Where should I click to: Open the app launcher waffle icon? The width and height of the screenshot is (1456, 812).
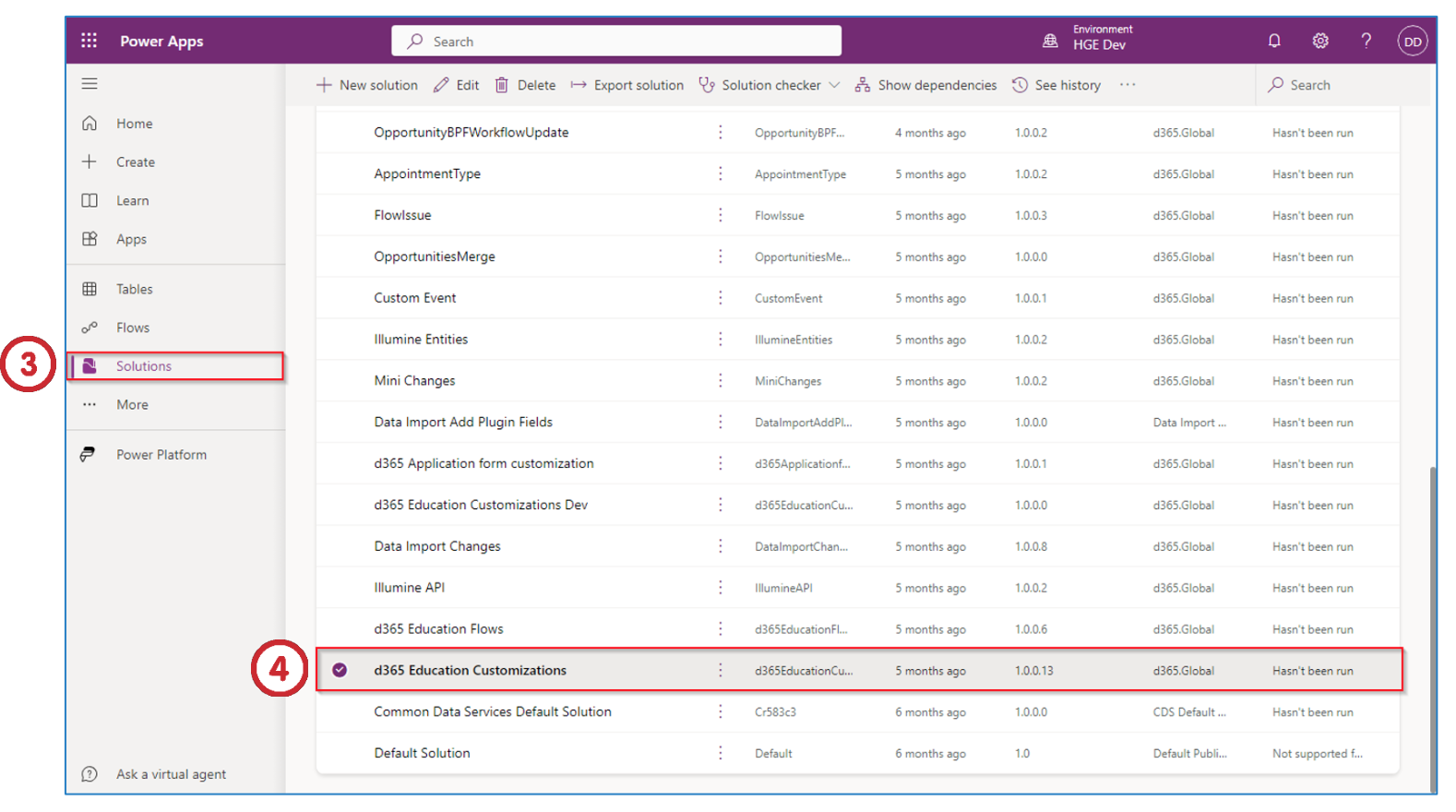tap(89, 41)
